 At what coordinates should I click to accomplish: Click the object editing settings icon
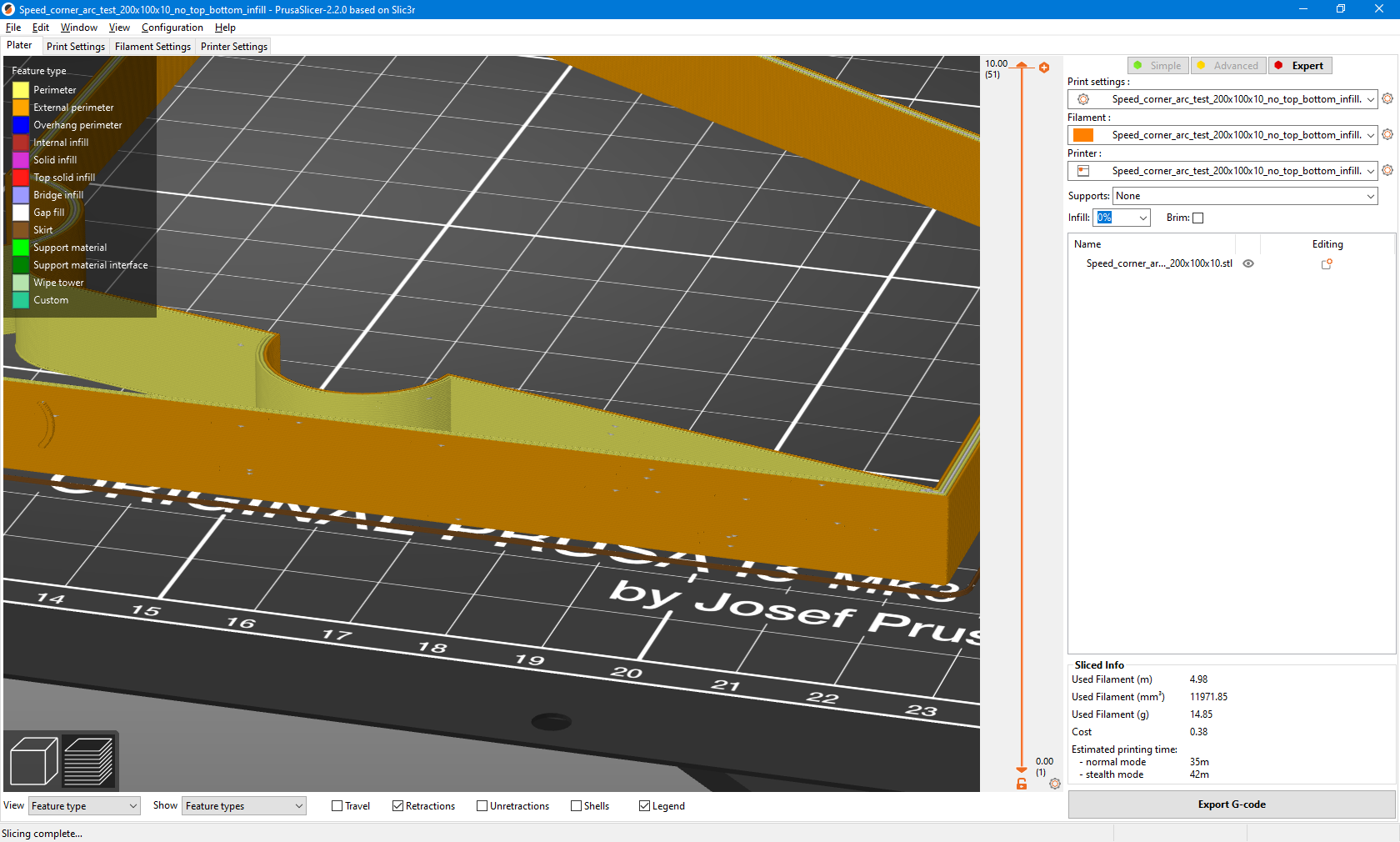[x=1327, y=263]
